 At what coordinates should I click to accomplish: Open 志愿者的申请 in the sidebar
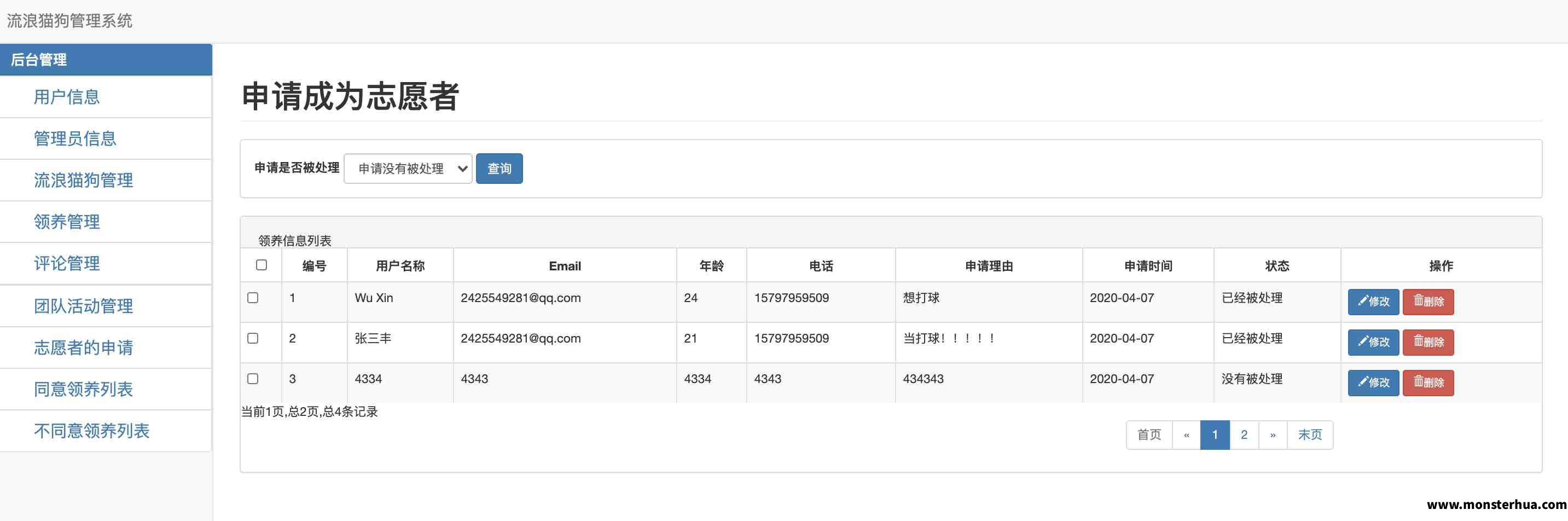tap(106, 348)
